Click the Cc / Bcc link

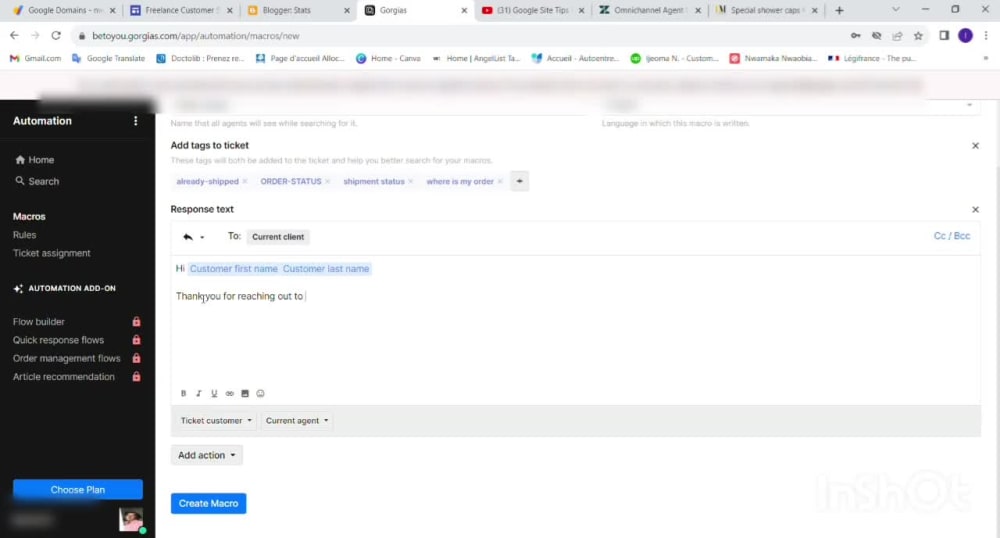[x=952, y=236]
